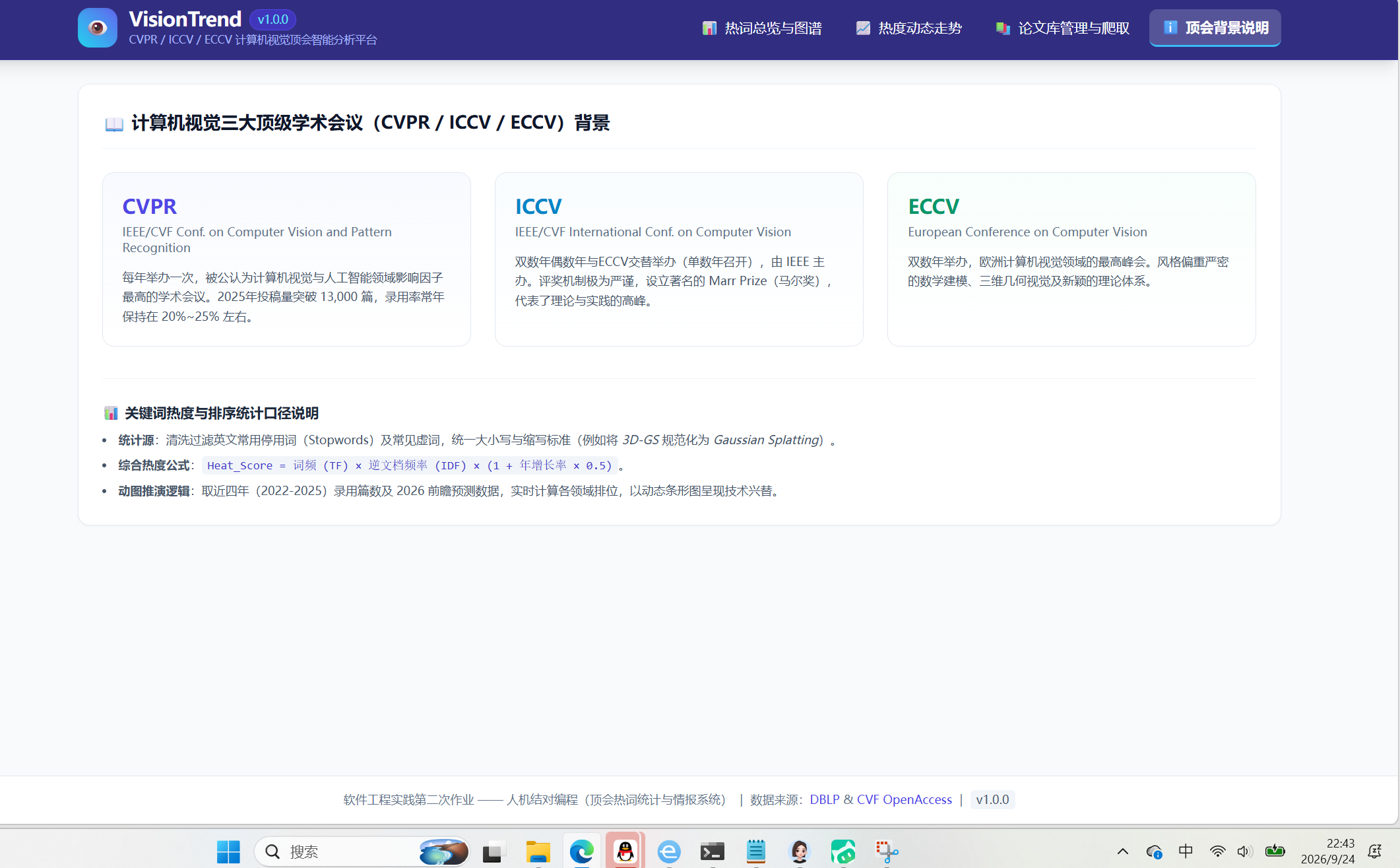The height and width of the screenshot is (868, 1400).
Task: Click the text "IEEE/CVF International Conf. on Computer Vision"
Action: 653,232
